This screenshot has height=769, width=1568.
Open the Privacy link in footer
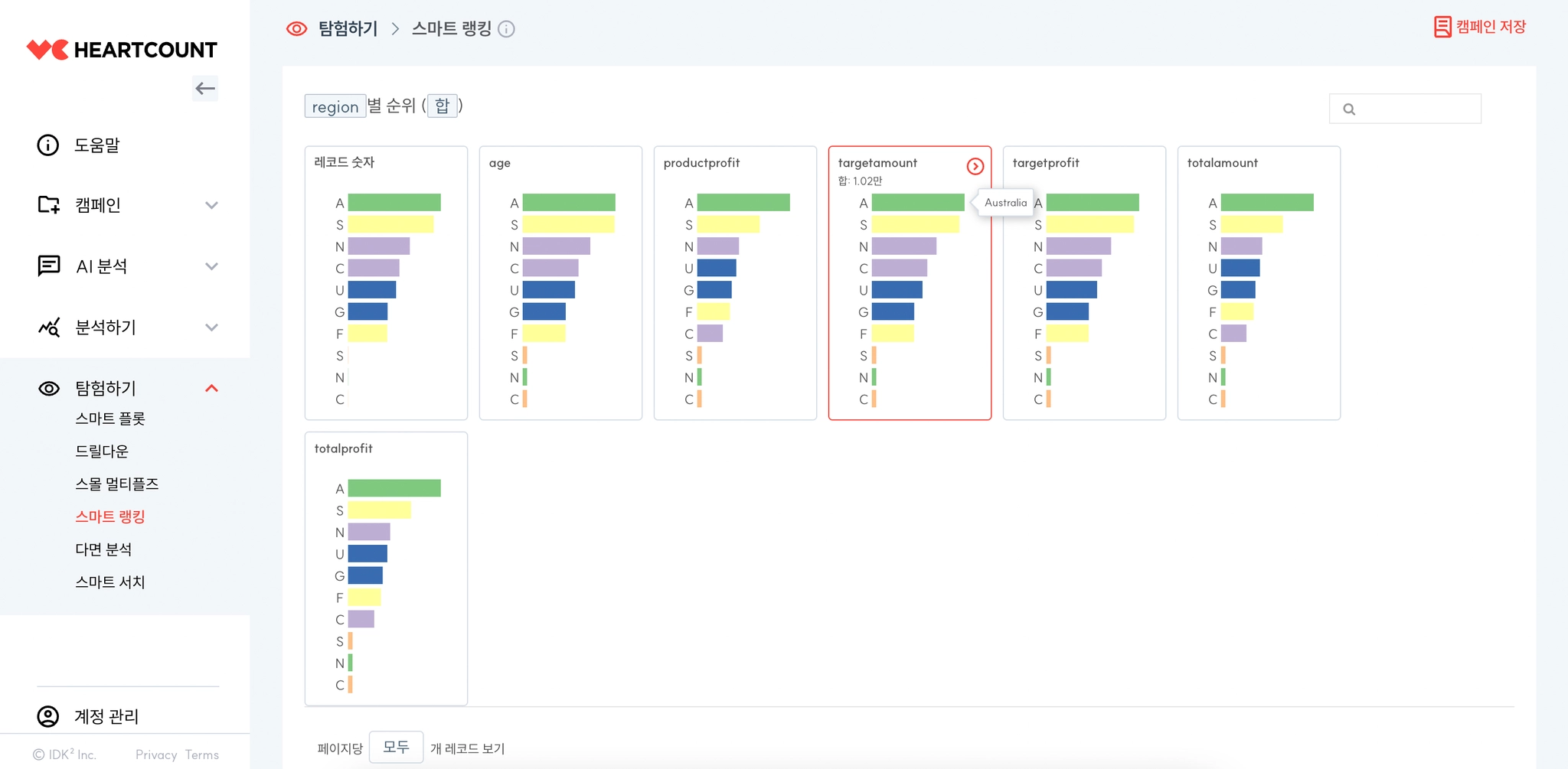click(156, 754)
